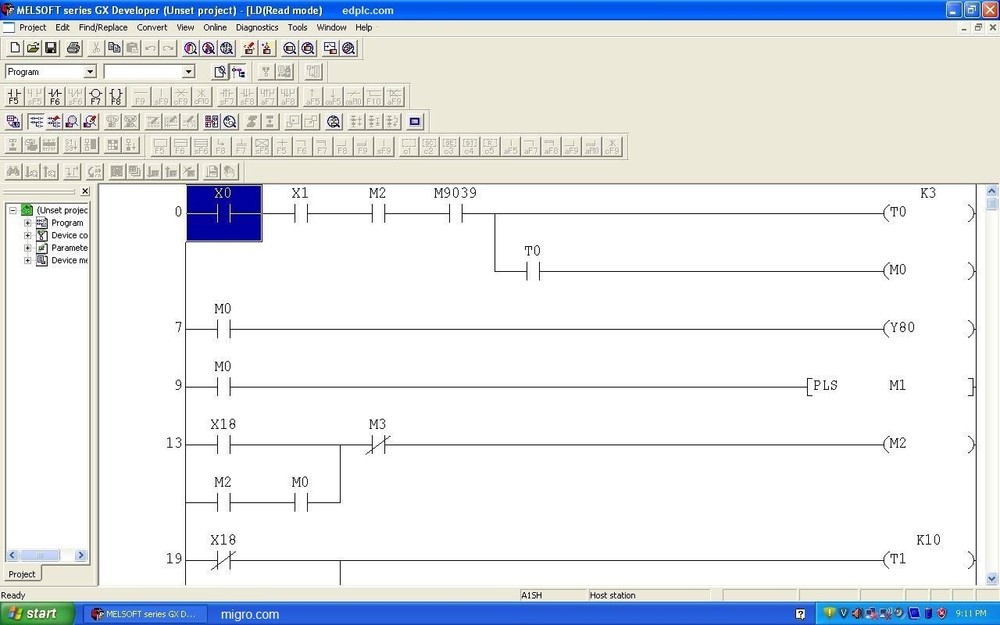Image resolution: width=1000 pixels, height=625 pixels.
Task: Open the Convert menu
Action: coord(151,27)
